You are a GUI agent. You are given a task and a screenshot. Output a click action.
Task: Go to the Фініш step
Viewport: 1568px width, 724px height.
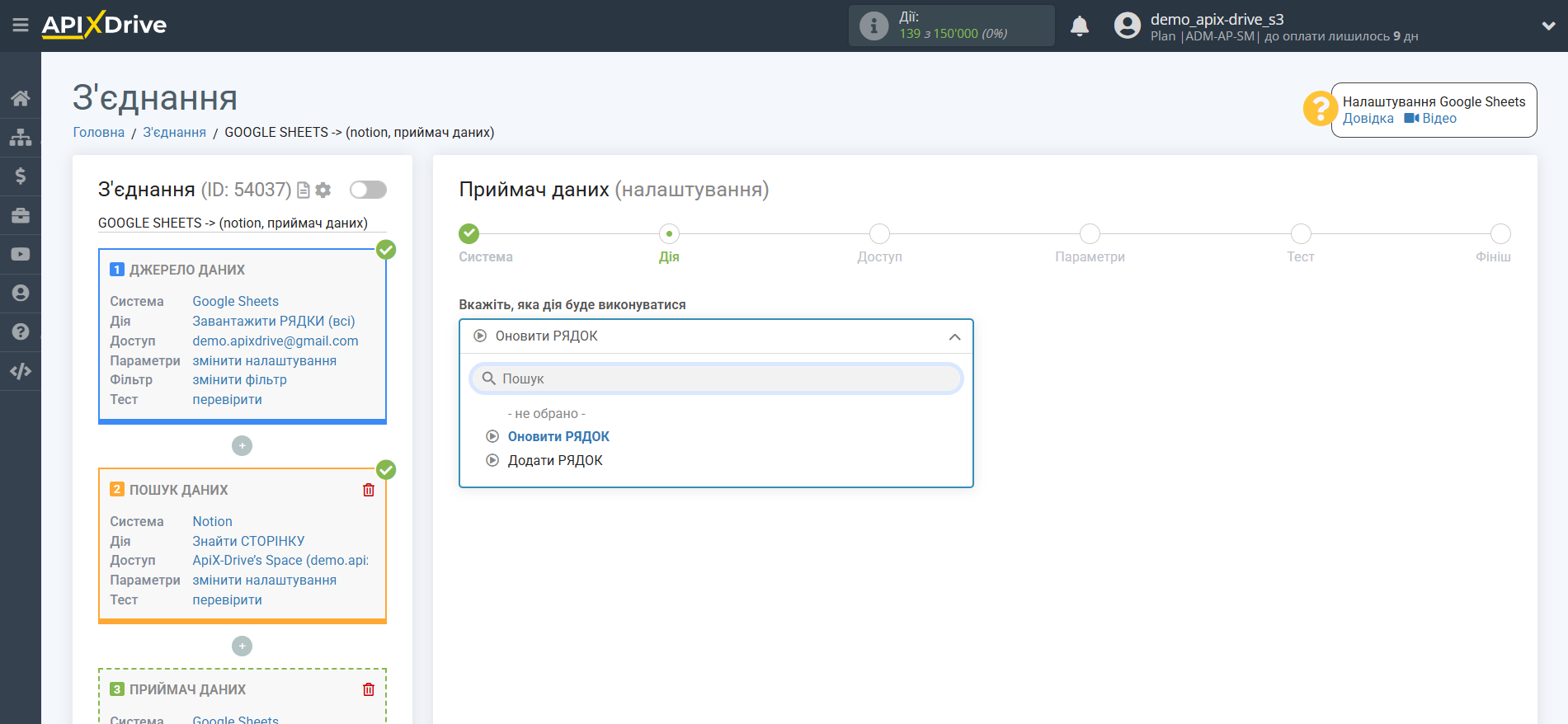point(1500,234)
